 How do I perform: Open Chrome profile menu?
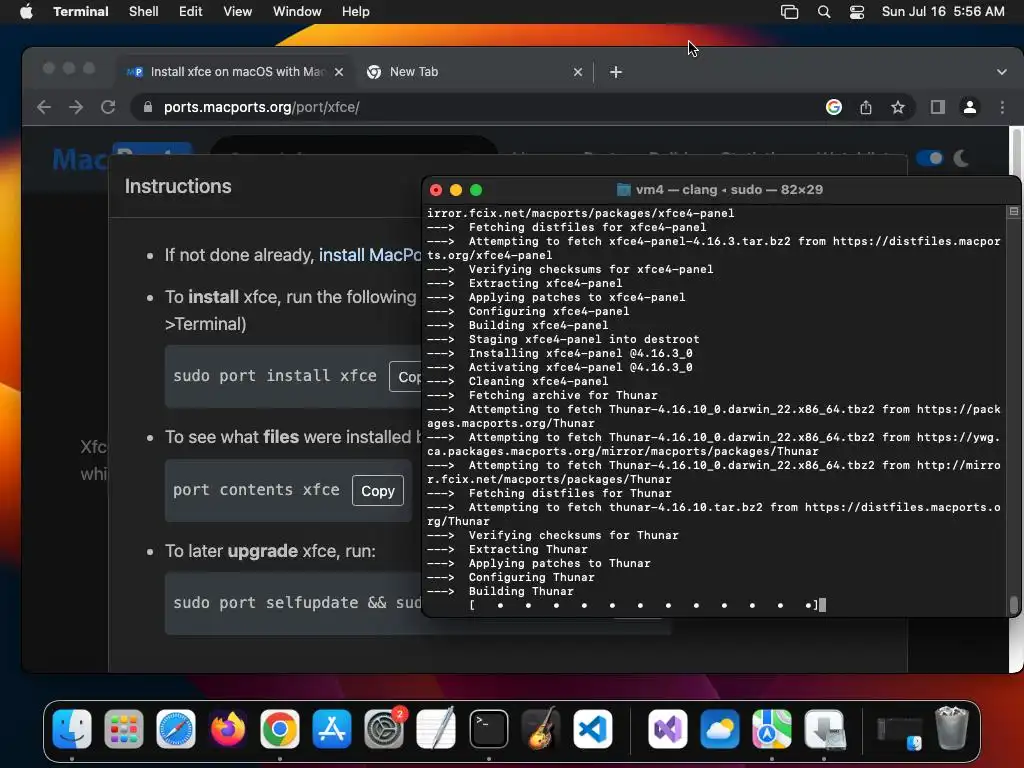(970, 107)
